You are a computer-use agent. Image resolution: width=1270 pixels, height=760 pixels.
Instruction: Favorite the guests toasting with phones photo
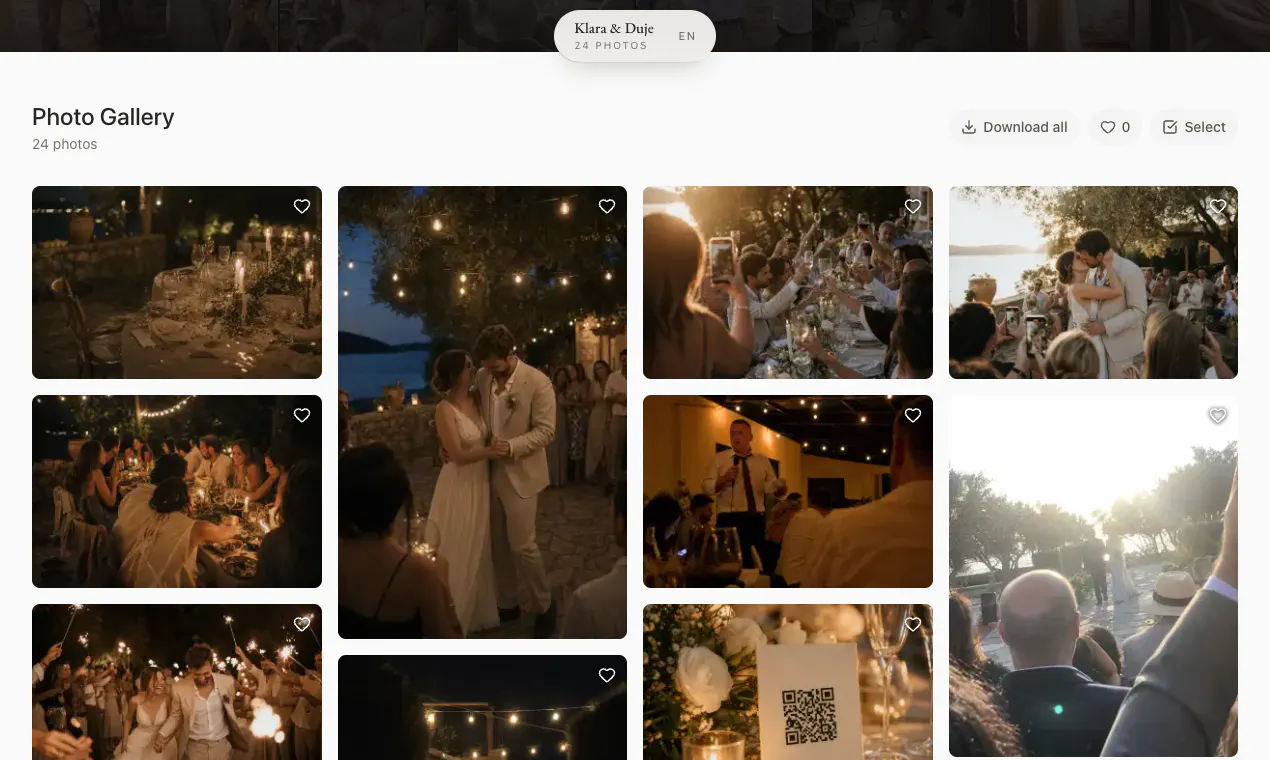pos(913,206)
